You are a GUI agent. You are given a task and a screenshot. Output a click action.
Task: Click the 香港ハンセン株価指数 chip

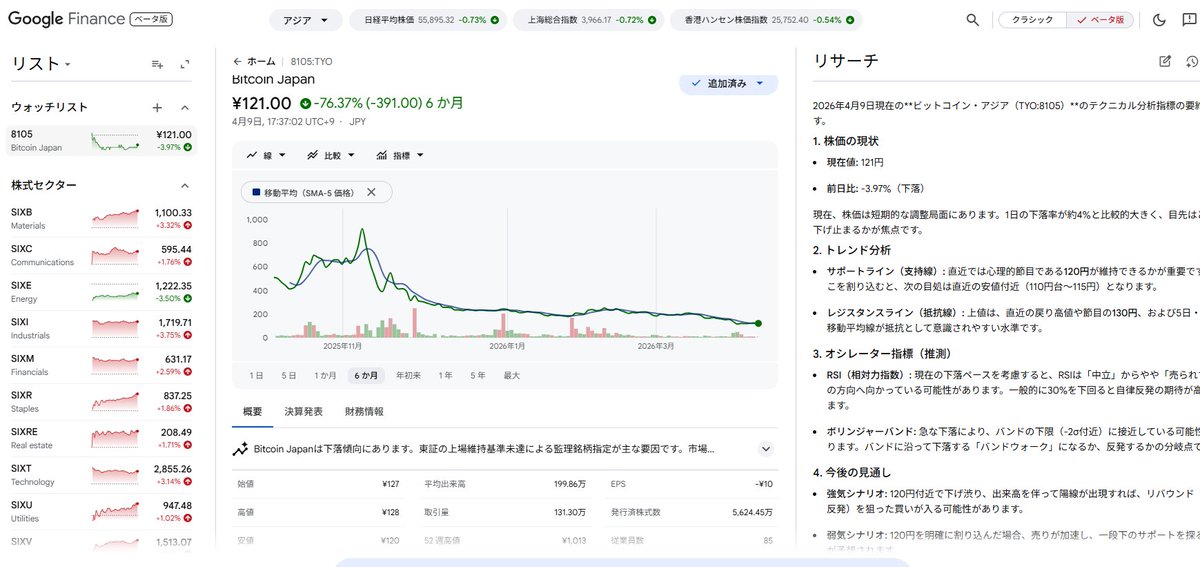[765, 20]
